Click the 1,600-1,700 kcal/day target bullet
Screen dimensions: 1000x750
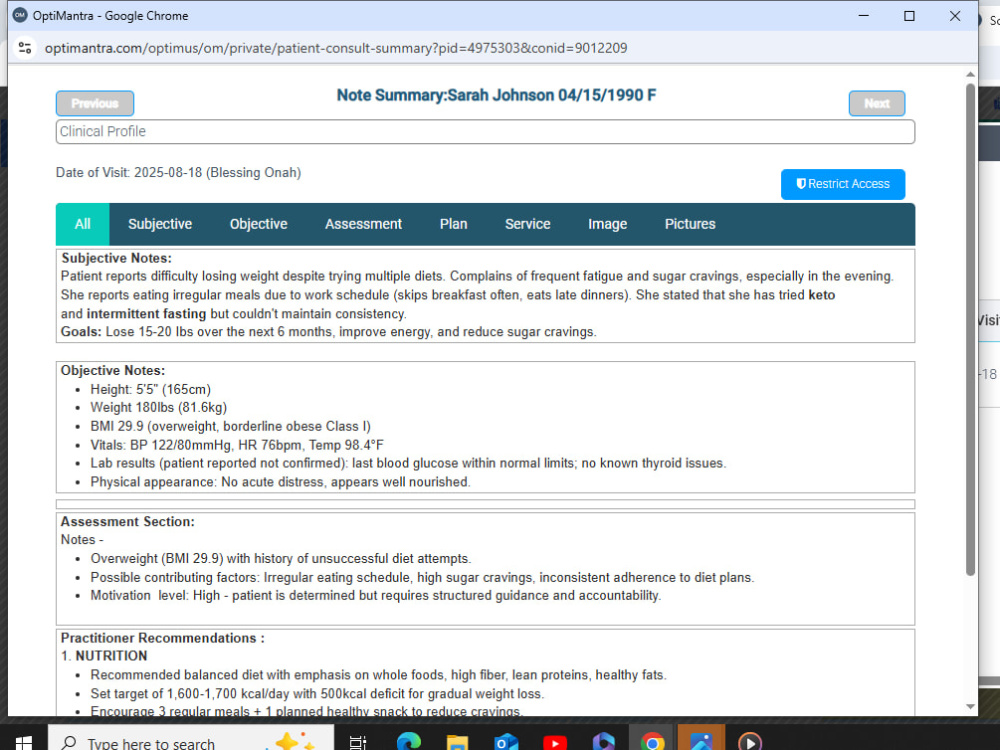tap(317, 693)
